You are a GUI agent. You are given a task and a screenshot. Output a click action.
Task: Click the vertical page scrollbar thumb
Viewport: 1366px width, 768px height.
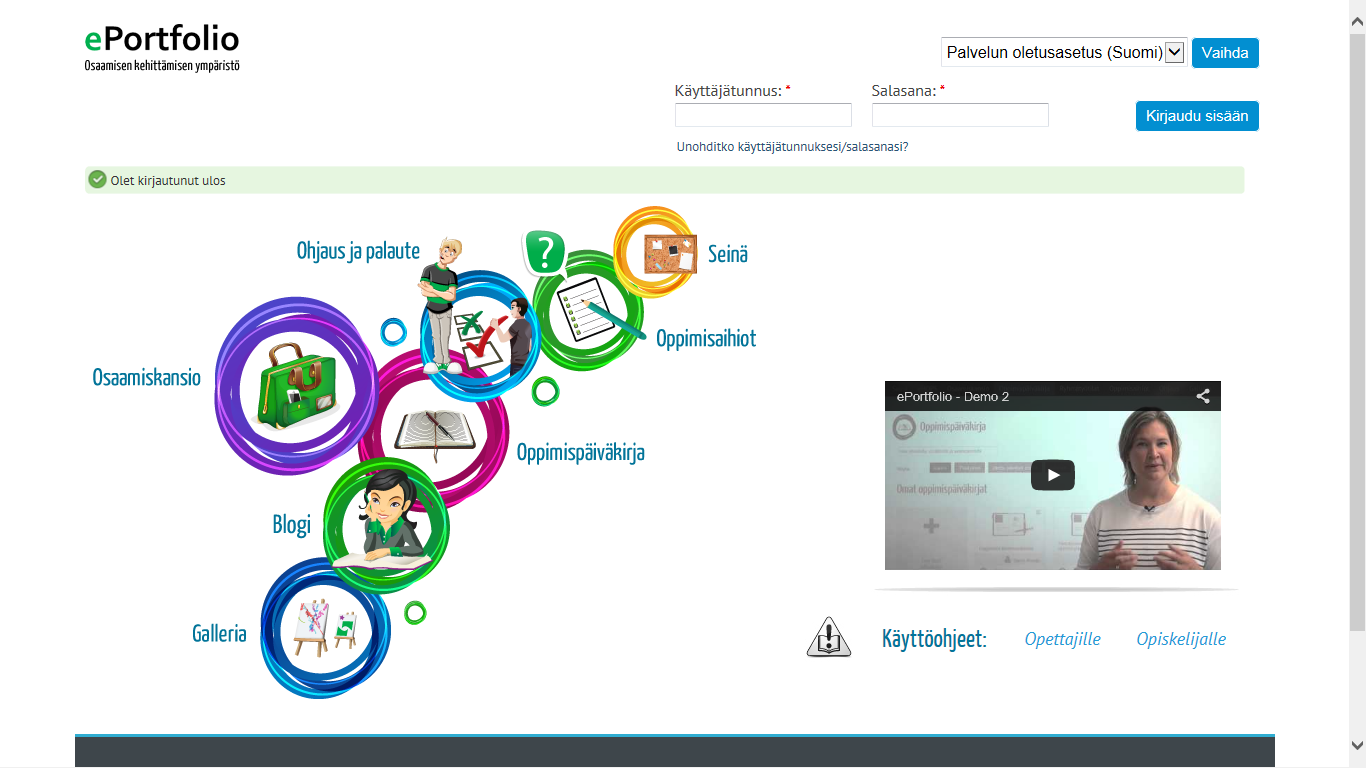(x=1357, y=332)
